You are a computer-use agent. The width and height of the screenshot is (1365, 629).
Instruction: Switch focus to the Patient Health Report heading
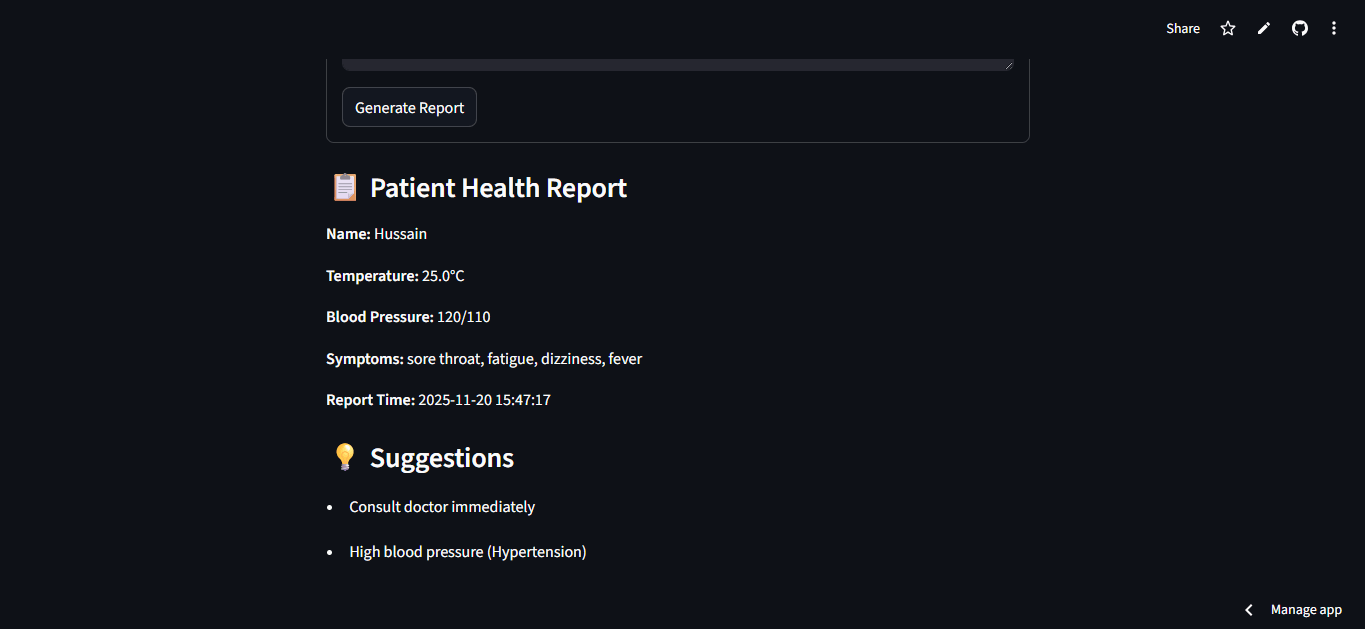(498, 187)
